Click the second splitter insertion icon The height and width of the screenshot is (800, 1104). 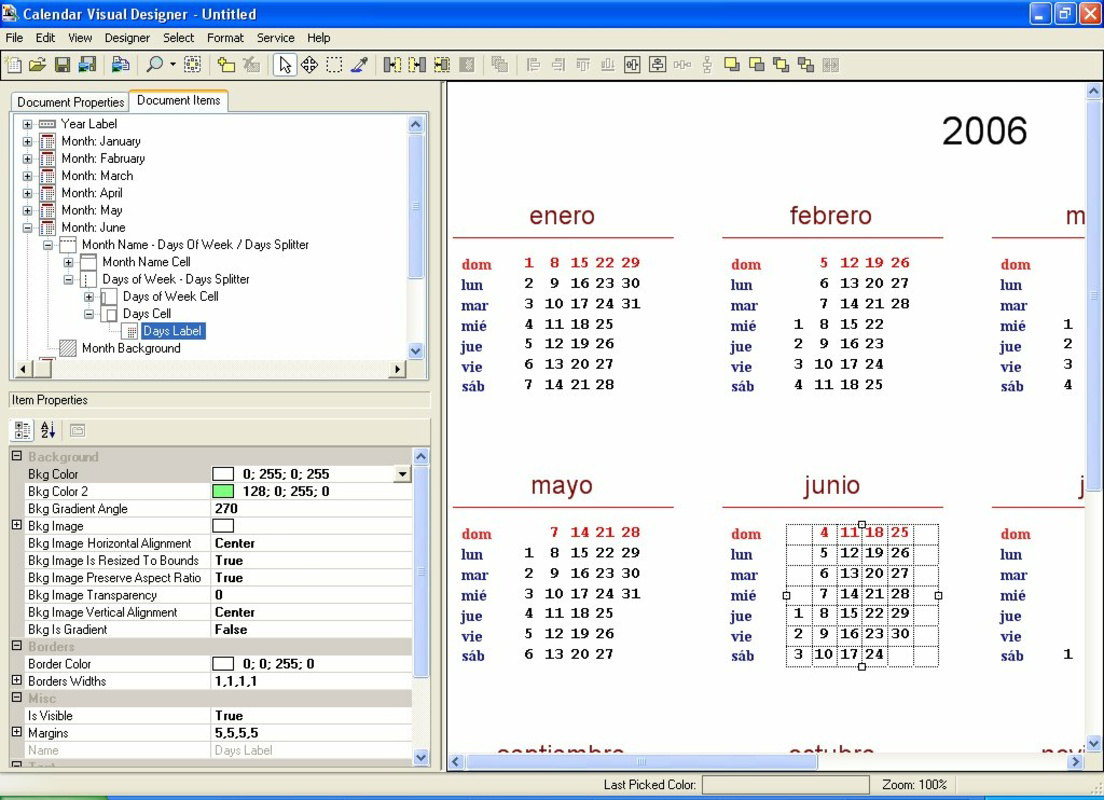tap(417, 65)
